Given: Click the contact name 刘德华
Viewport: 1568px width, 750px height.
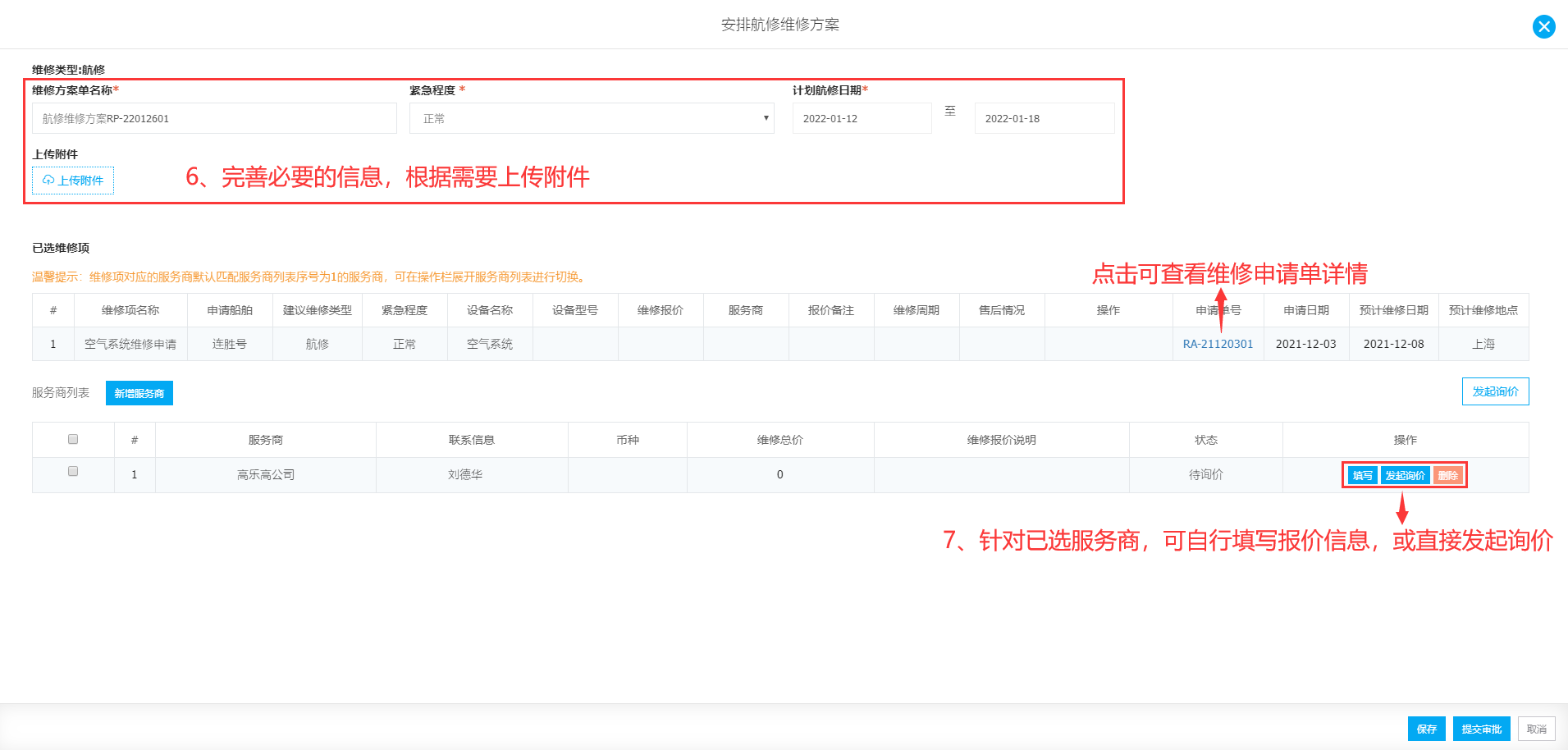Looking at the screenshot, I should [465, 474].
